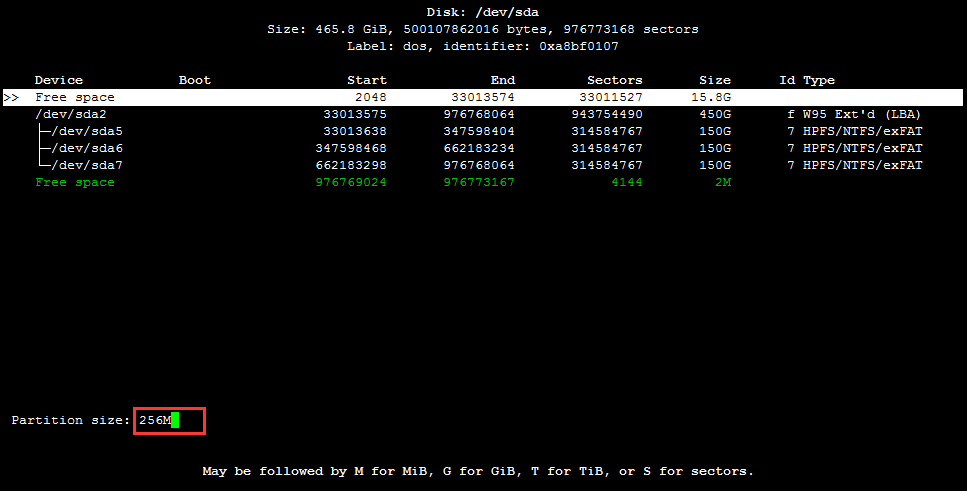Click the Size column header
Image resolution: width=967 pixels, height=491 pixels.
[714, 80]
